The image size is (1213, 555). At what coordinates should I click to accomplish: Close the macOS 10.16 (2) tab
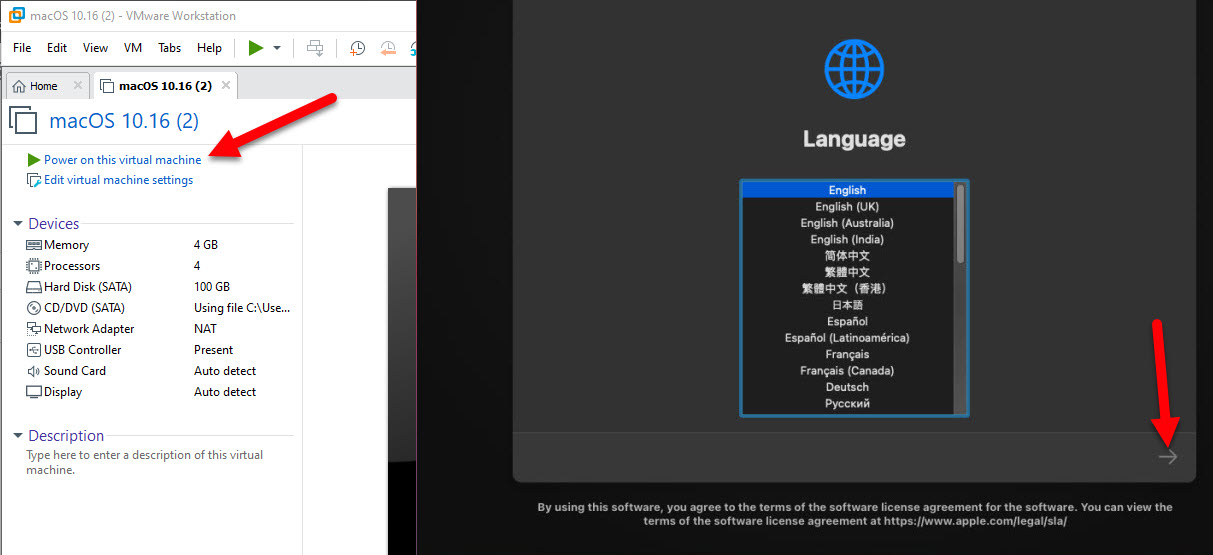[226, 86]
